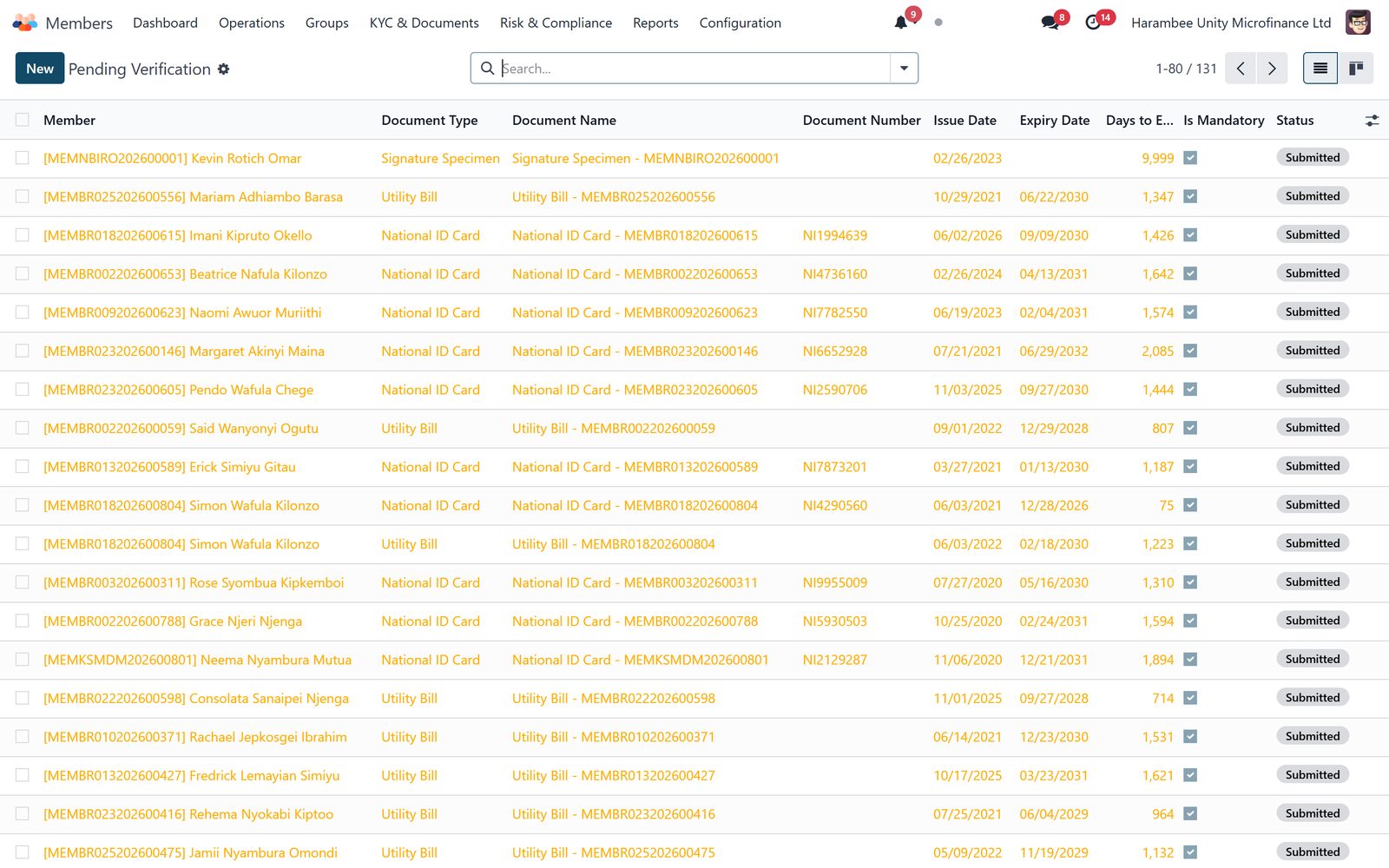Switch to kanban view
Image resolution: width=1389 pixels, height=868 pixels.
pyautogui.click(x=1355, y=69)
